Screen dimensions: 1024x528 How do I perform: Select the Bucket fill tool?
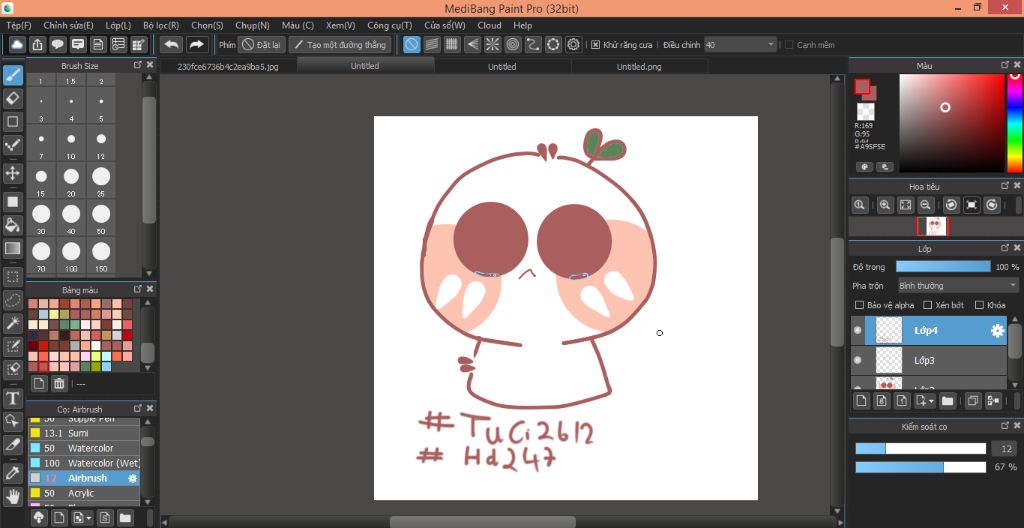13,224
